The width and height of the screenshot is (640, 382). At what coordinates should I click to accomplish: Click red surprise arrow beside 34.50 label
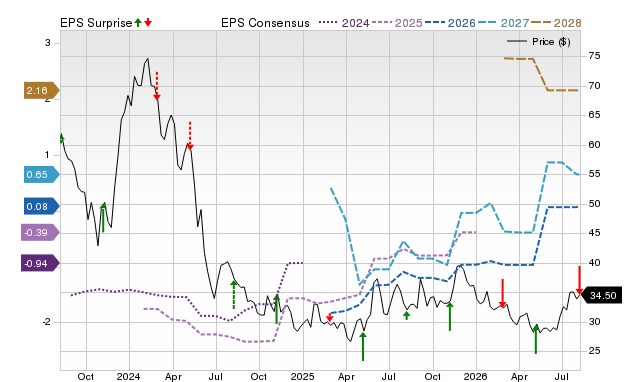tap(579, 280)
